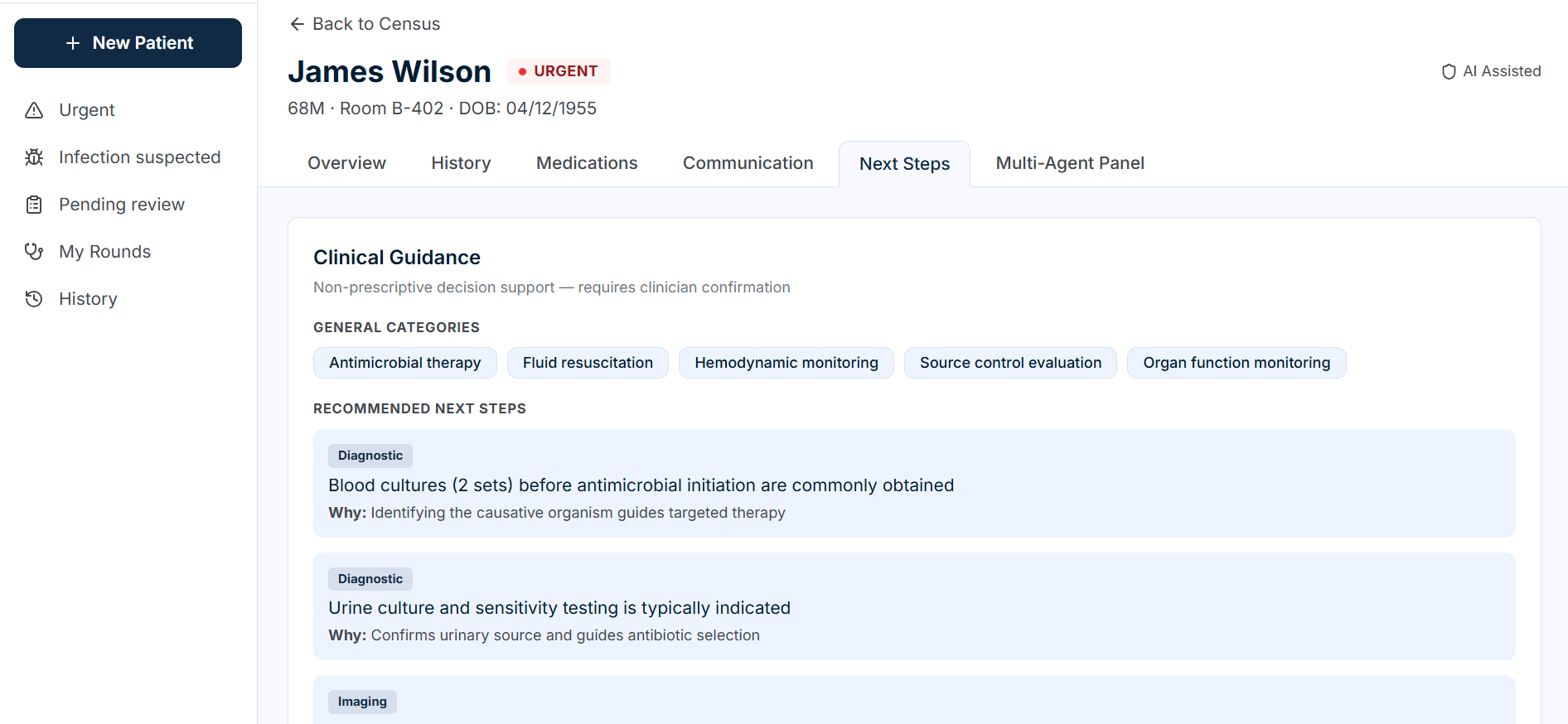Select the Hemodynamic monitoring chip
Image resolution: width=1568 pixels, height=724 pixels.
point(786,363)
